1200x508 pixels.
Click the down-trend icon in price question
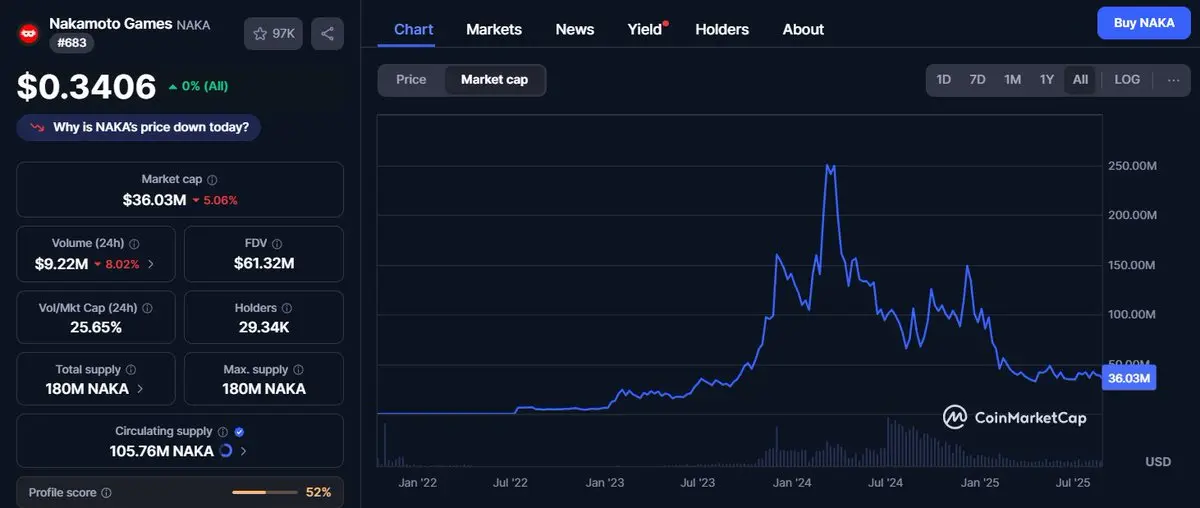click(x=38, y=128)
